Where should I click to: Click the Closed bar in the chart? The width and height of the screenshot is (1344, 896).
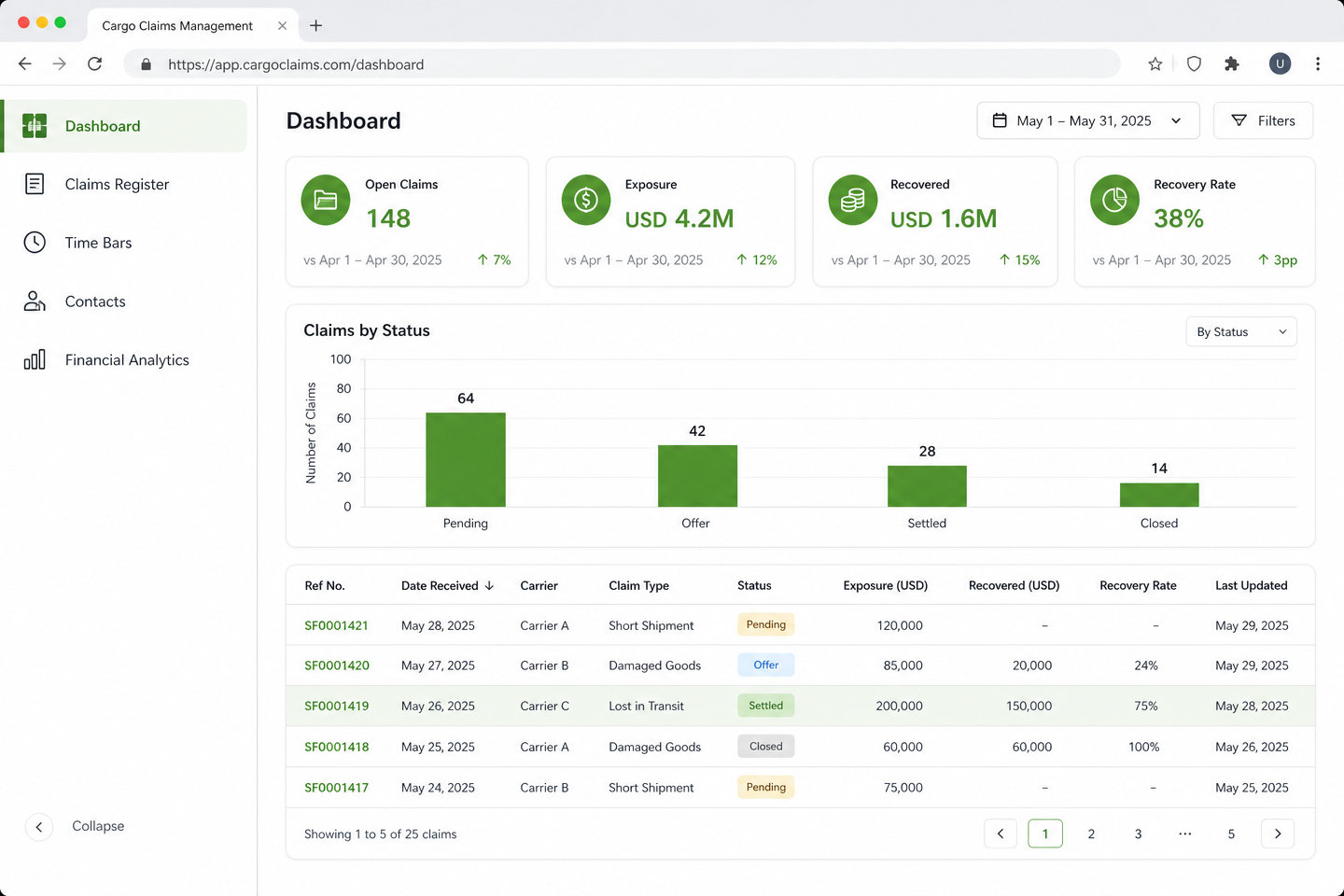tap(1159, 495)
